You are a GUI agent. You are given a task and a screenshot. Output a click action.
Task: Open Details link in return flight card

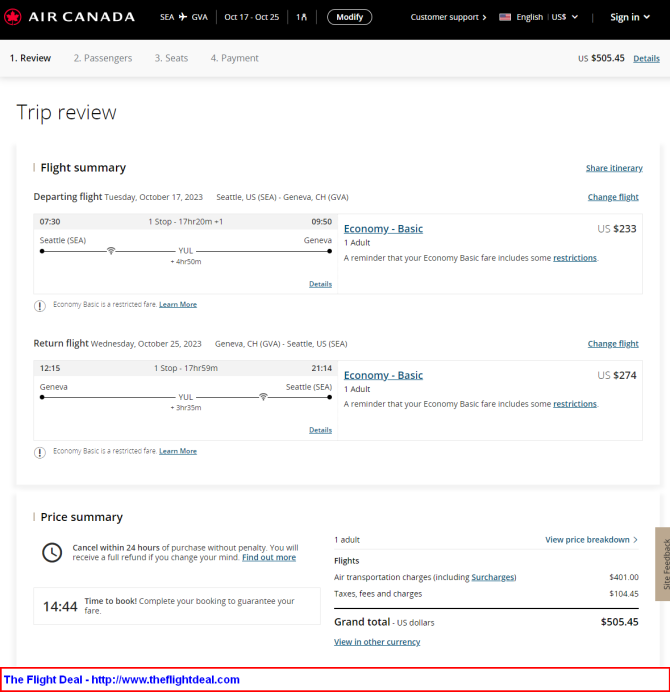click(320, 430)
